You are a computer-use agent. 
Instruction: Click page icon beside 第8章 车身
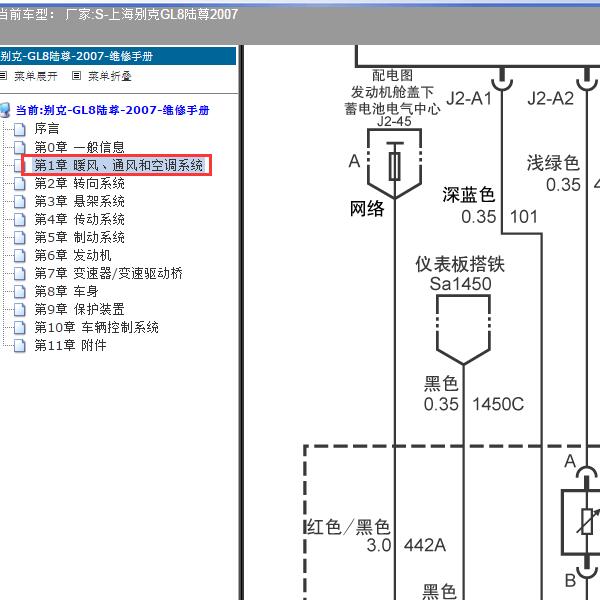(20, 292)
